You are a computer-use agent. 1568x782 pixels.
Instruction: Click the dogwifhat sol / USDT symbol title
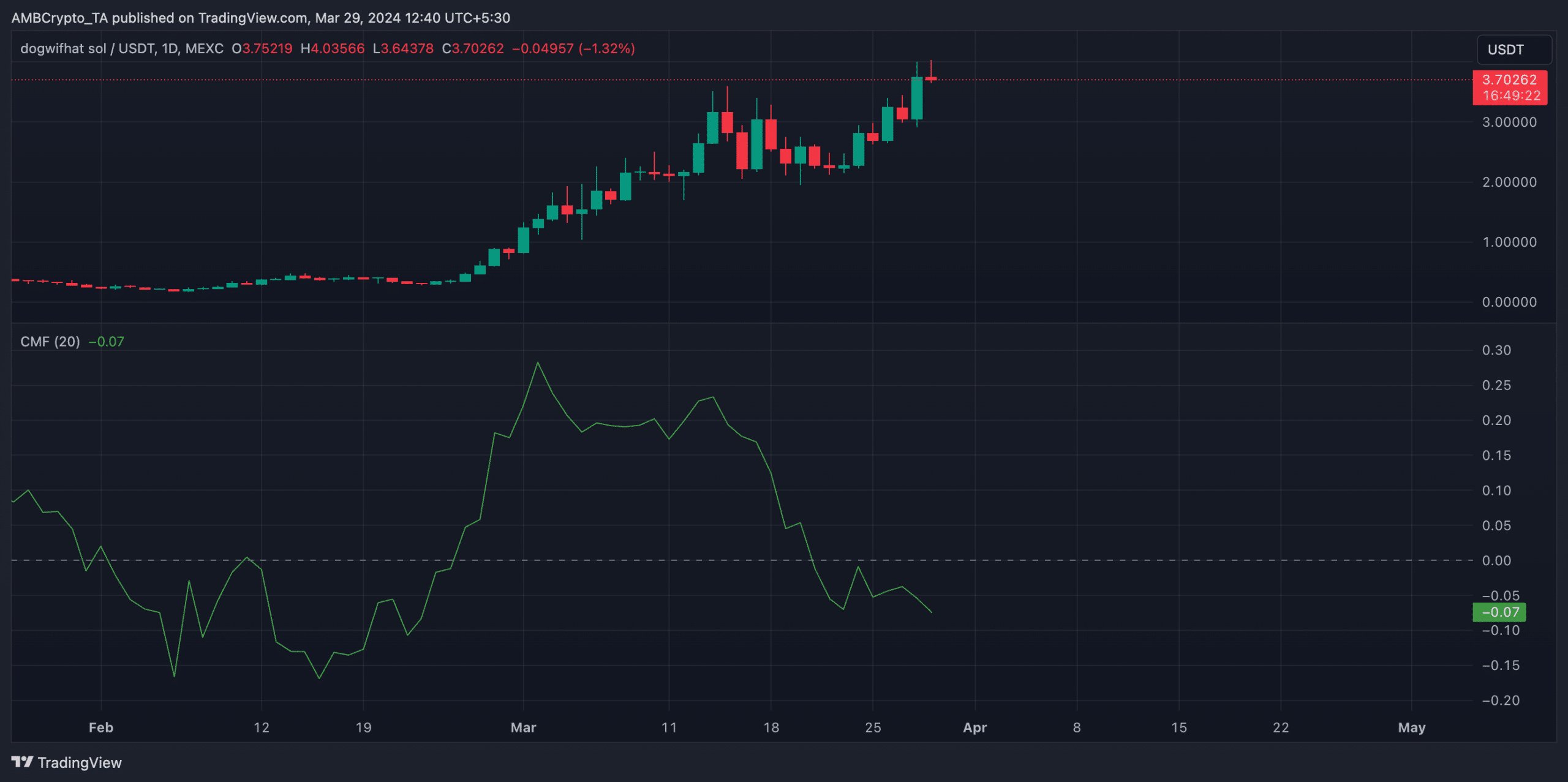pyautogui.click(x=122, y=48)
